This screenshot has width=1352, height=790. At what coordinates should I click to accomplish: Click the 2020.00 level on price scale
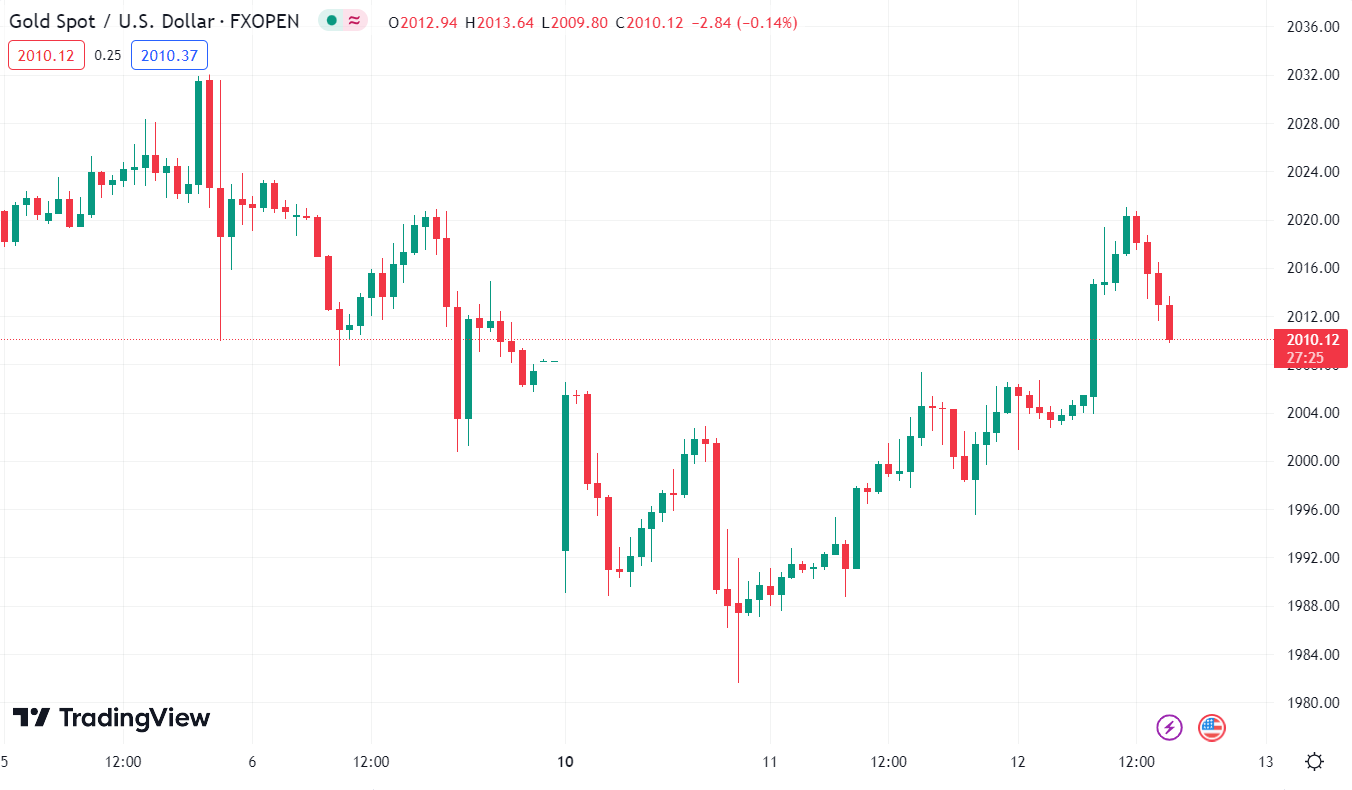1311,220
